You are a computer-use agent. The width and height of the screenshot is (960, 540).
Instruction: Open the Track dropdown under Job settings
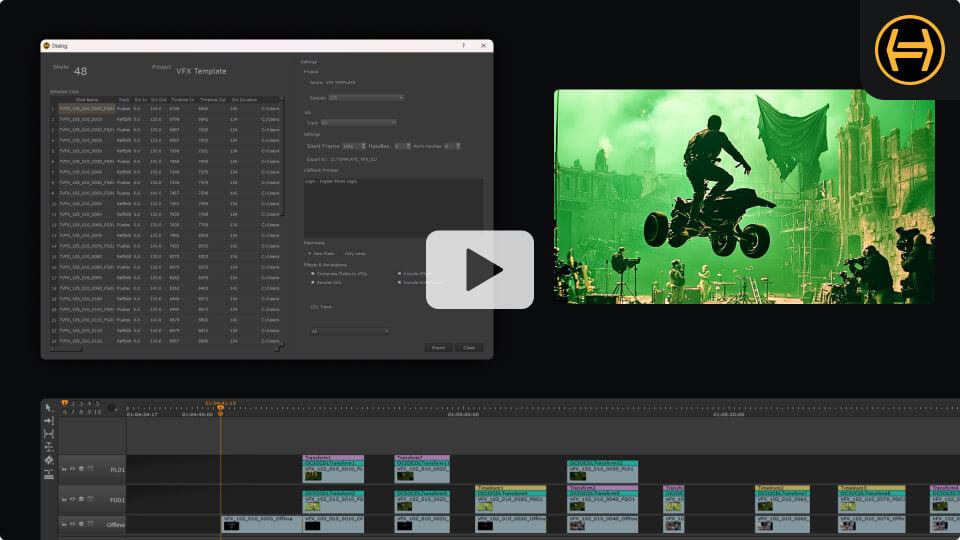(358, 122)
